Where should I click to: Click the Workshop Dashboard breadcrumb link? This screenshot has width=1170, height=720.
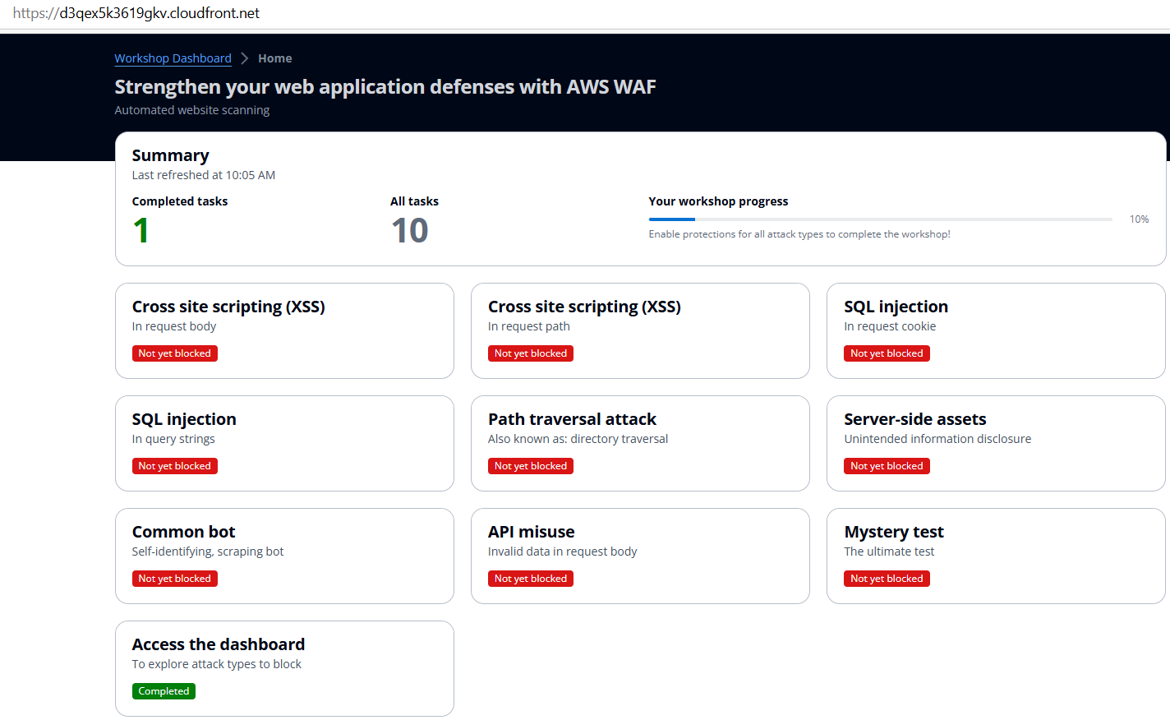coord(173,59)
